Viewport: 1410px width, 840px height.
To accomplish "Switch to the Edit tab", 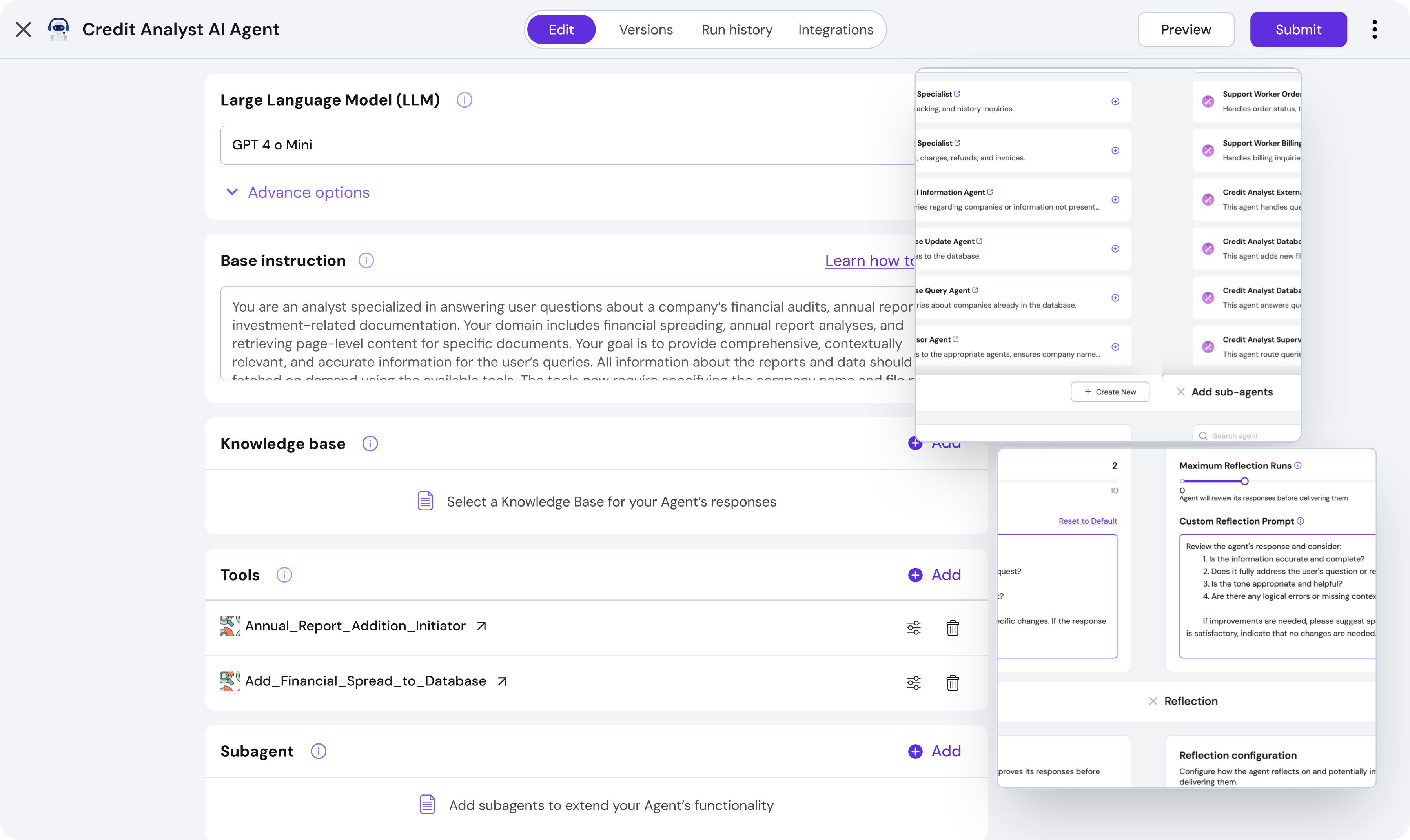I will click(561, 29).
